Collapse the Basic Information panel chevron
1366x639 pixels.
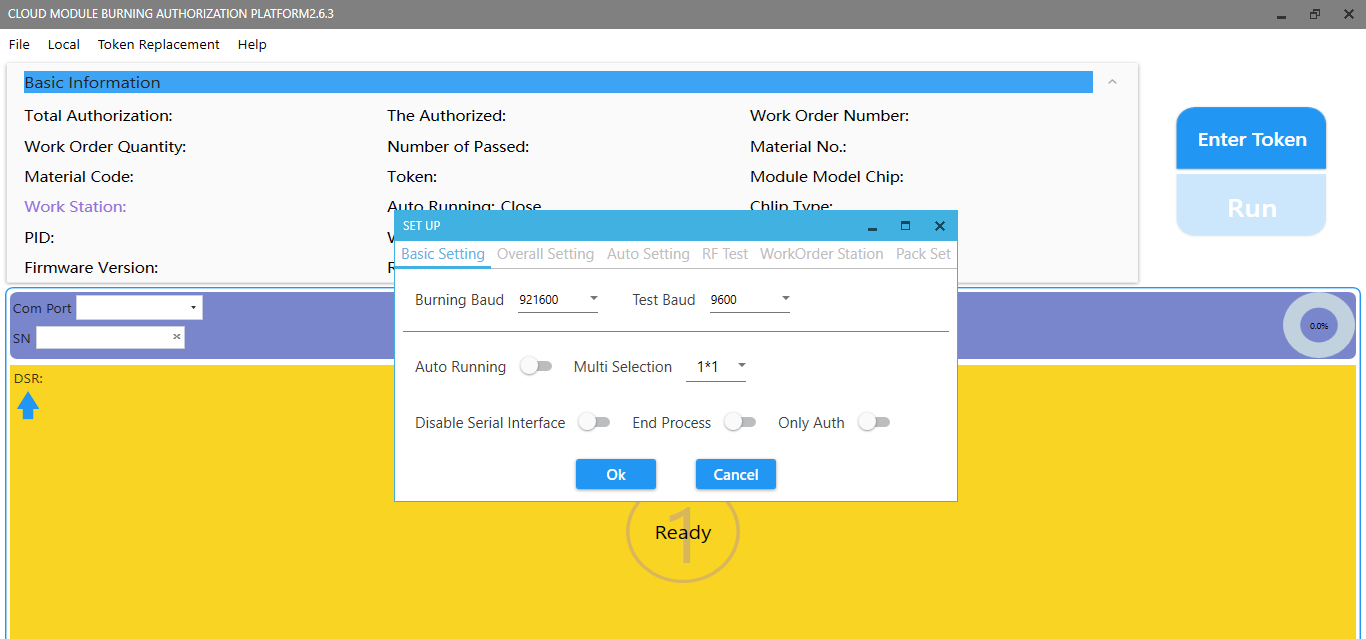click(1112, 82)
